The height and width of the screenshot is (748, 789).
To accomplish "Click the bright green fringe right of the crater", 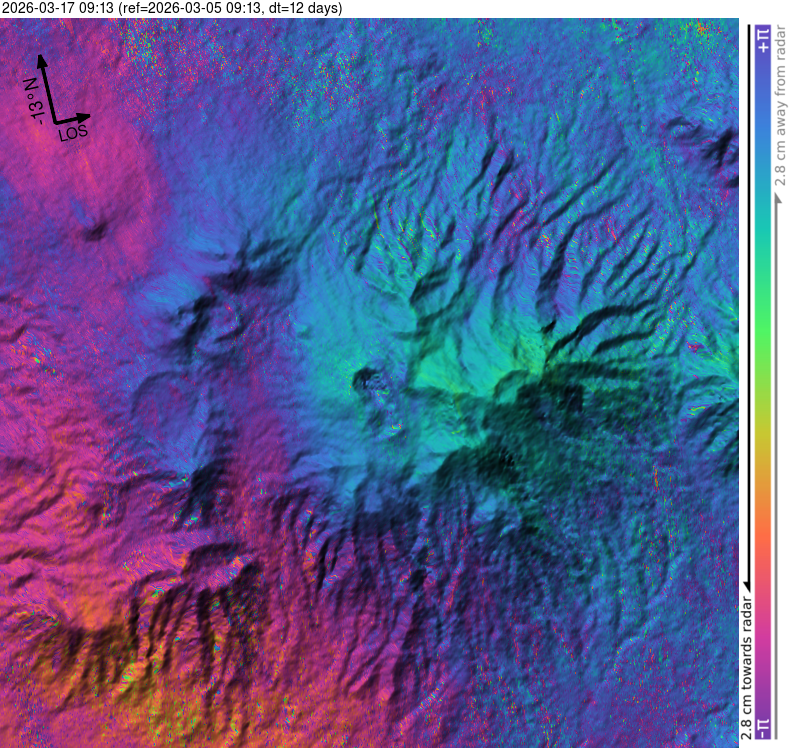I will click(x=440, y=372).
